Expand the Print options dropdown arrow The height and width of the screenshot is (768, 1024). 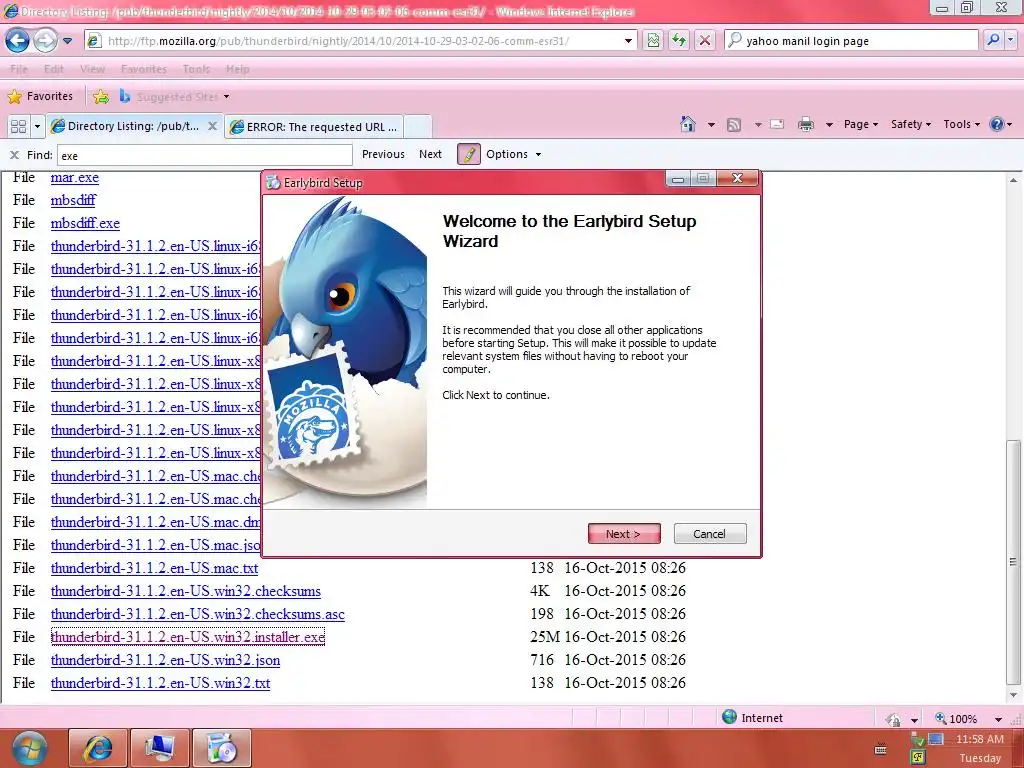tap(829, 124)
